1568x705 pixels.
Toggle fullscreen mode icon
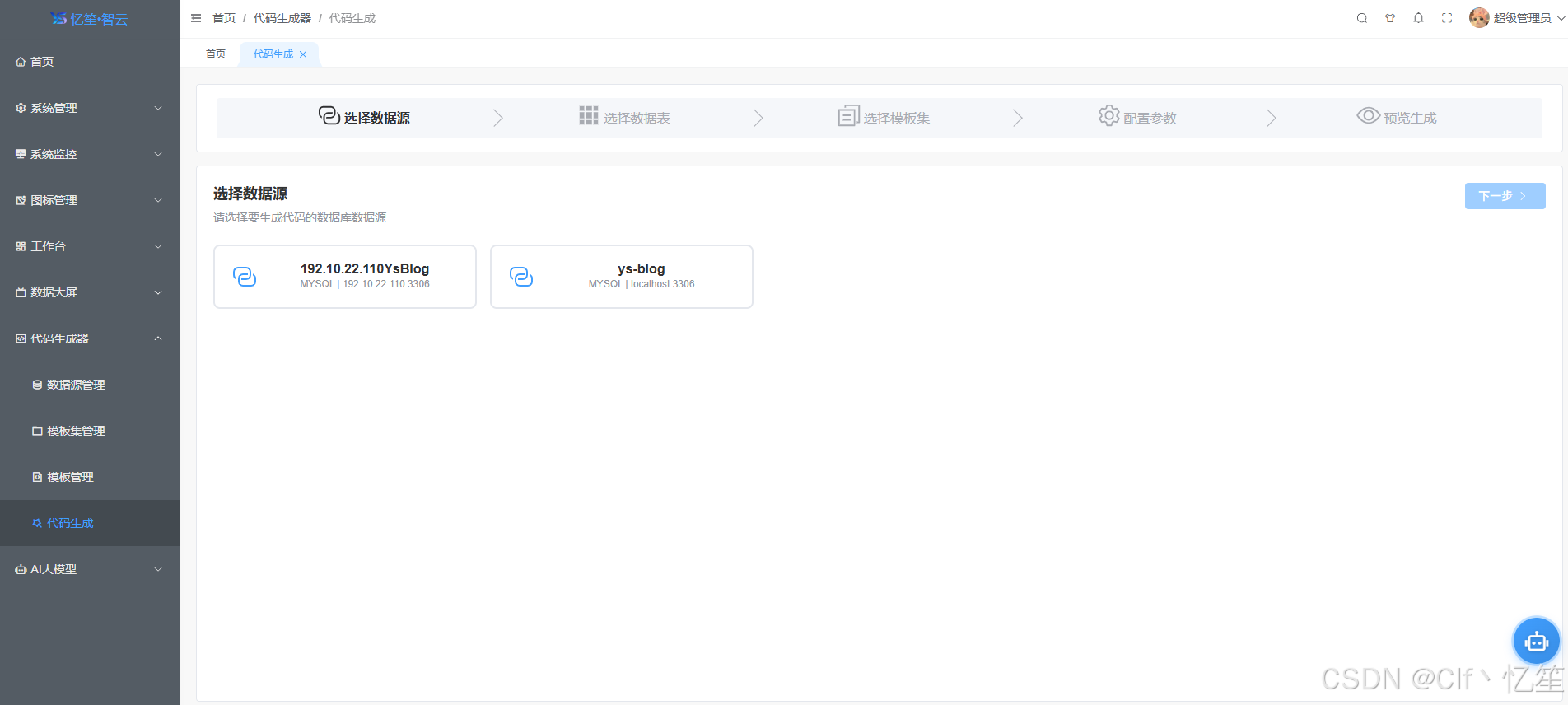pyautogui.click(x=1447, y=18)
